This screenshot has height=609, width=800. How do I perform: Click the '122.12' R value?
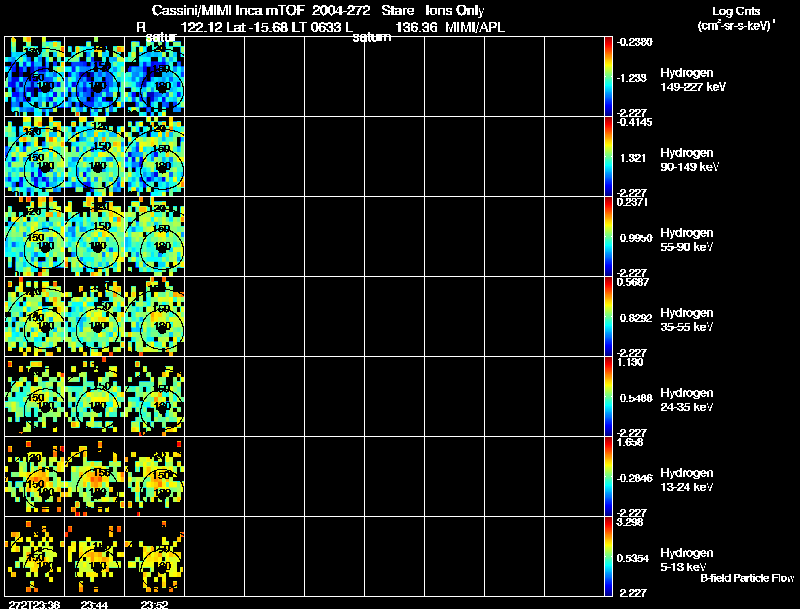[202, 27]
